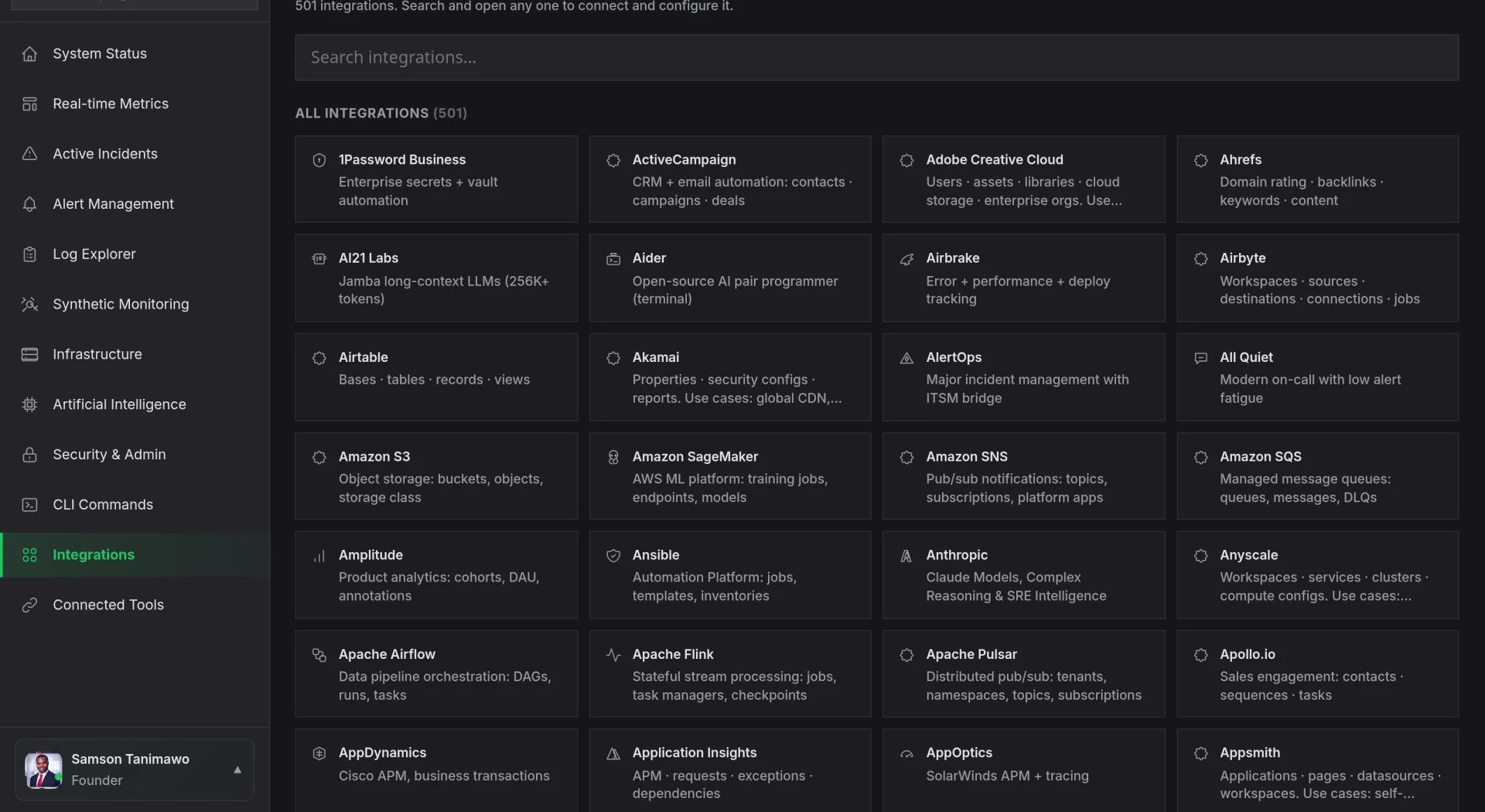Open the Apollo.io integration card

[1317, 674]
